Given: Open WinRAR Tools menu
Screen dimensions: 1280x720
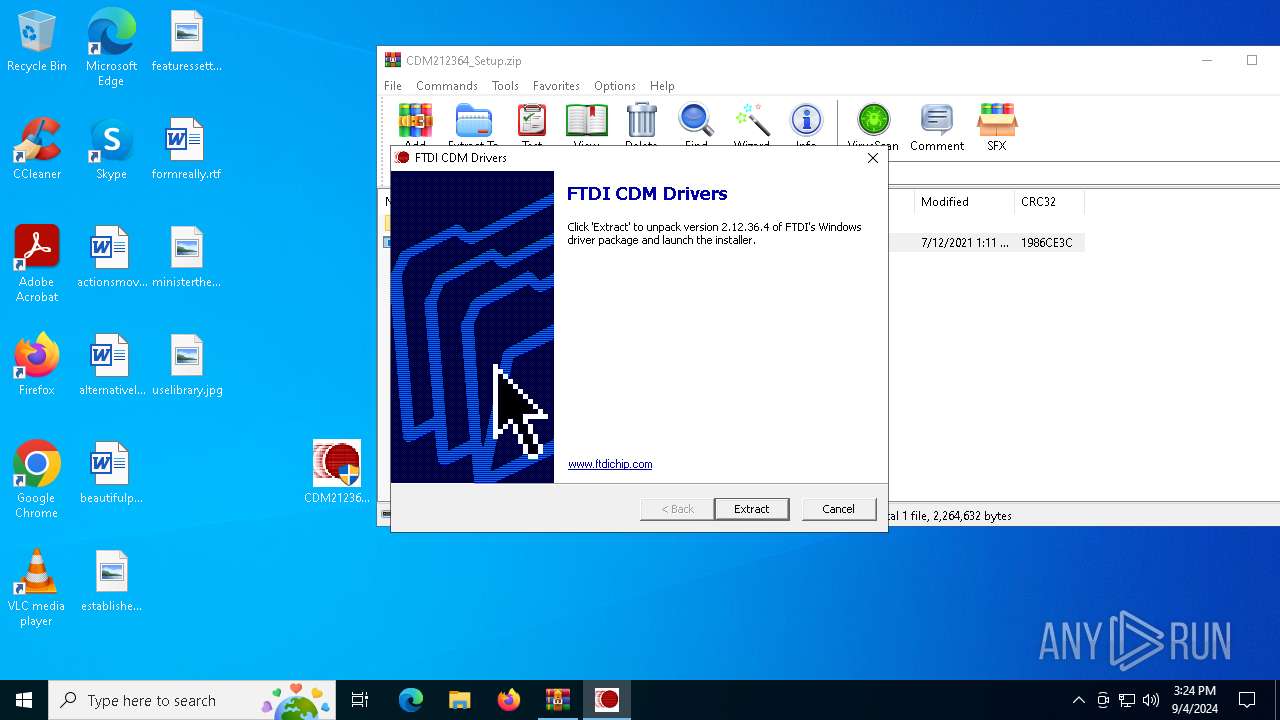Looking at the screenshot, I should tap(505, 86).
